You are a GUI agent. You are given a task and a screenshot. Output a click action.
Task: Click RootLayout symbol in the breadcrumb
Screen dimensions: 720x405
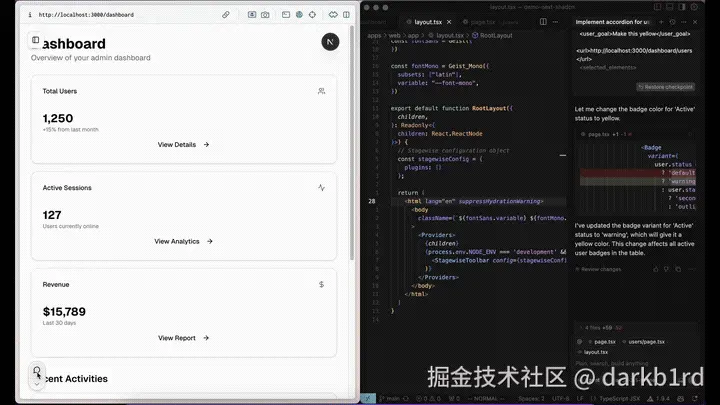496,35
